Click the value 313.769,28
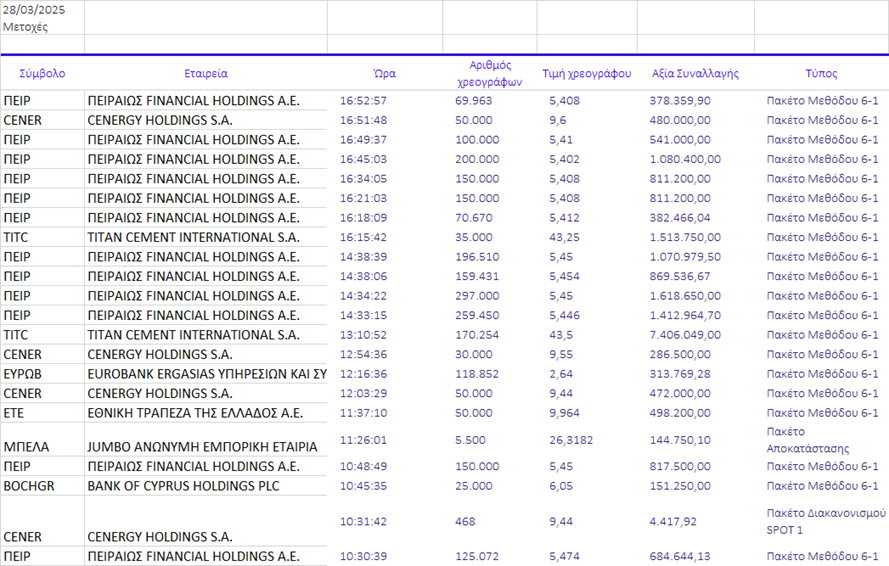889x566 pixels. coord(680,374)
